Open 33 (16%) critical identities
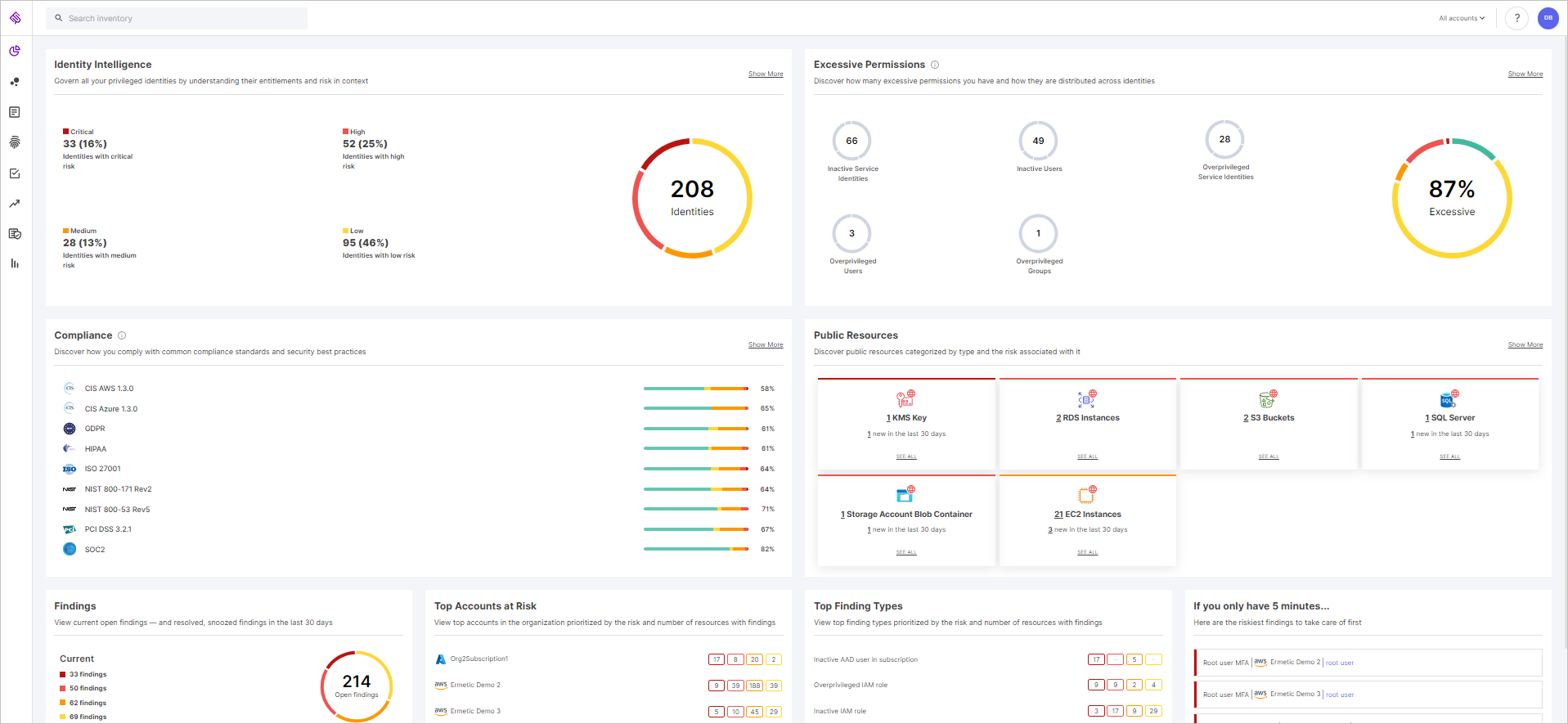Screen dimensions: 1568x724 tap(85, 144)
